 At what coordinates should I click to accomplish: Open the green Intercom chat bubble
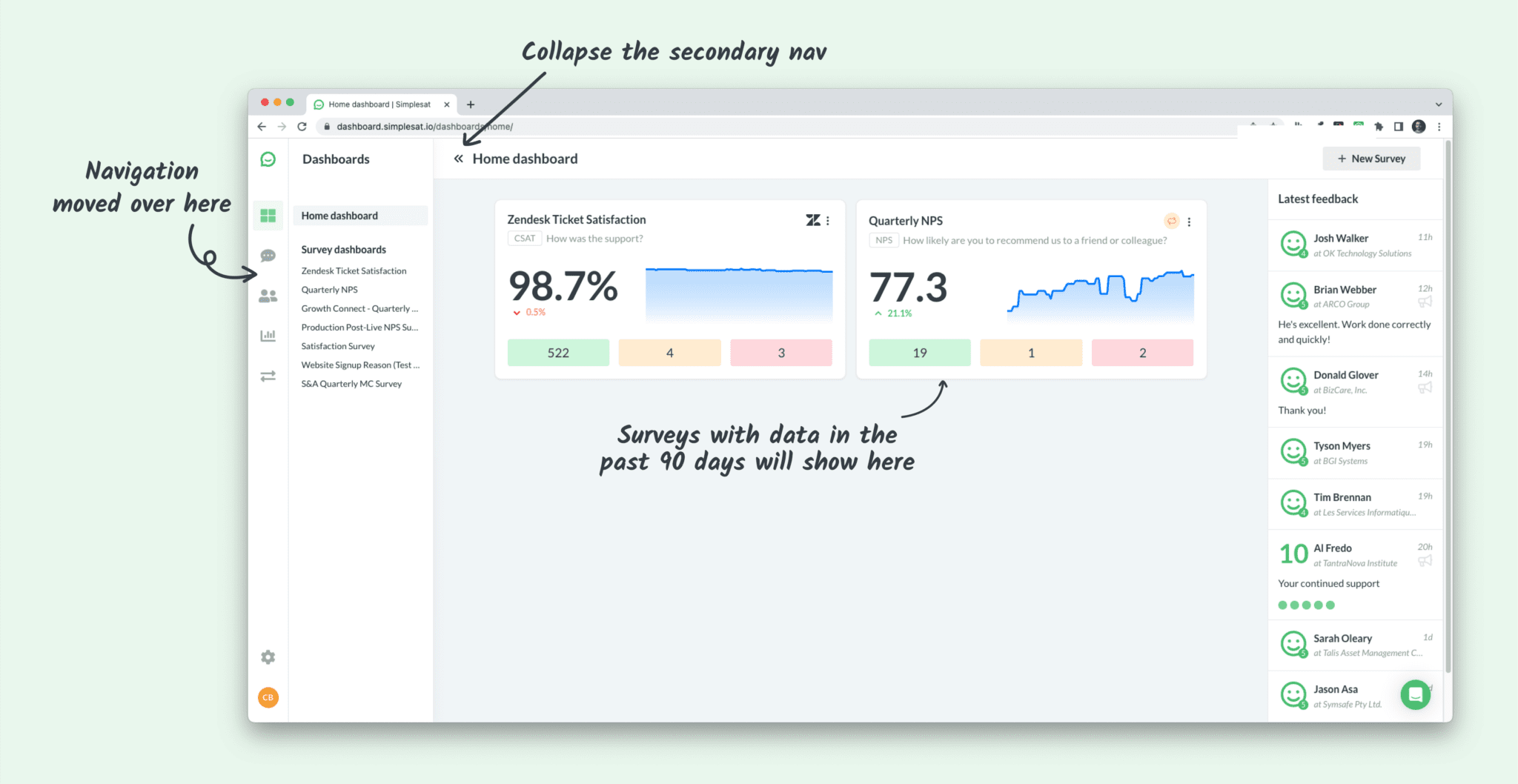point(1415,694)
